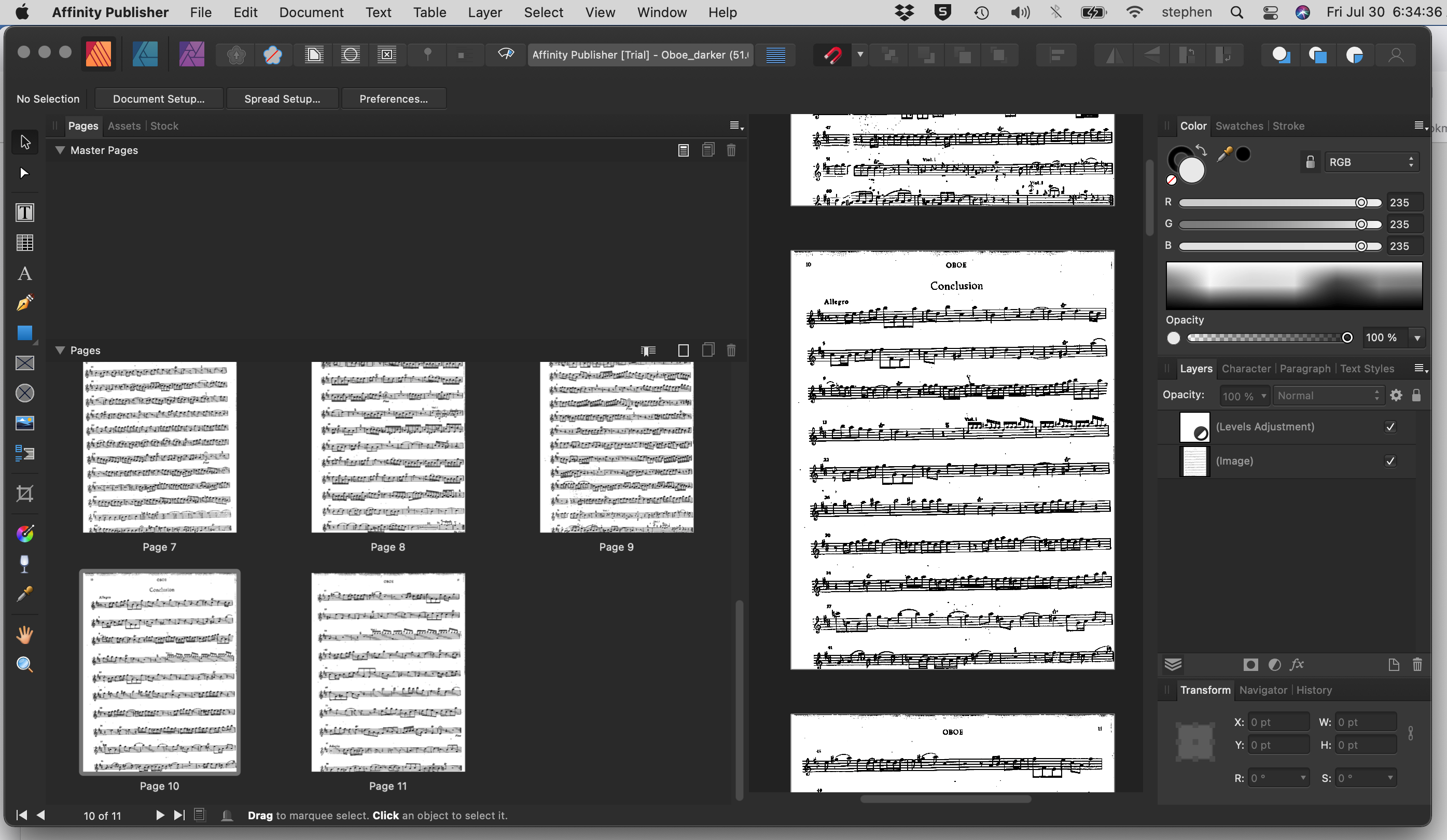The height and width of the screenshot is (840, 1447).
Task: Toggle visibility of Image layer
Action: coord(1390,461)
